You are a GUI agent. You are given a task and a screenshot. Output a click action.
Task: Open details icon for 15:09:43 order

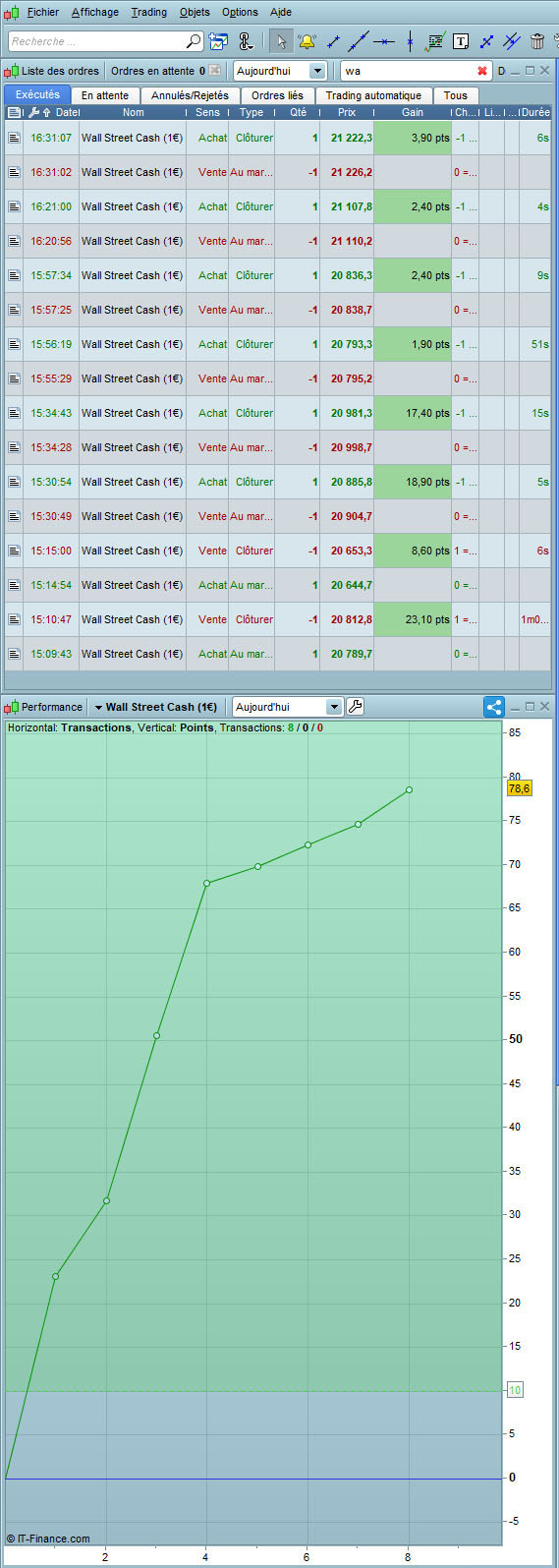click(14, 654)
